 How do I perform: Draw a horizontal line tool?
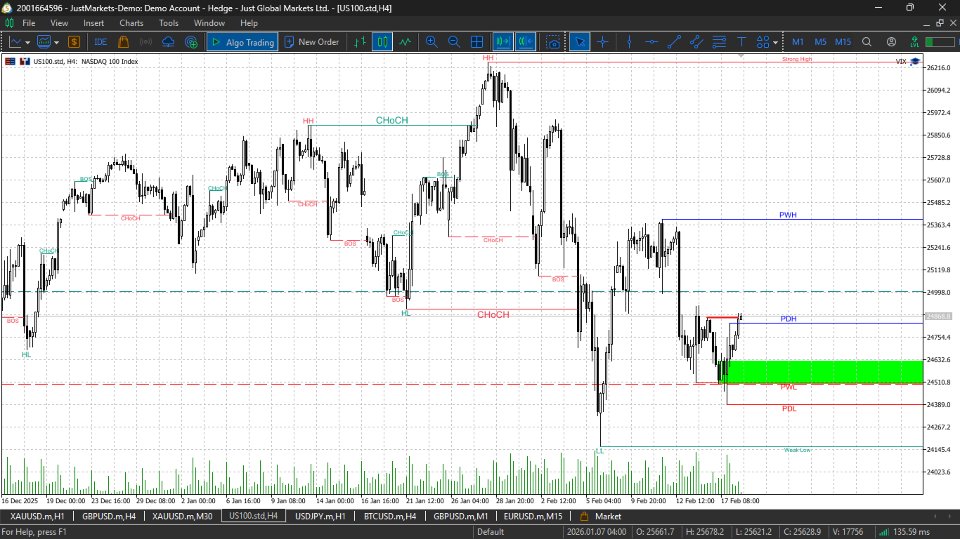click(651, 42)
